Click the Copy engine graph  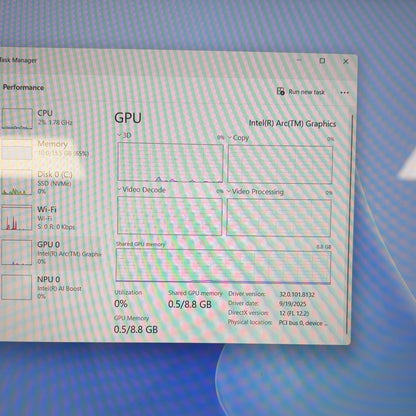point(280,164)
